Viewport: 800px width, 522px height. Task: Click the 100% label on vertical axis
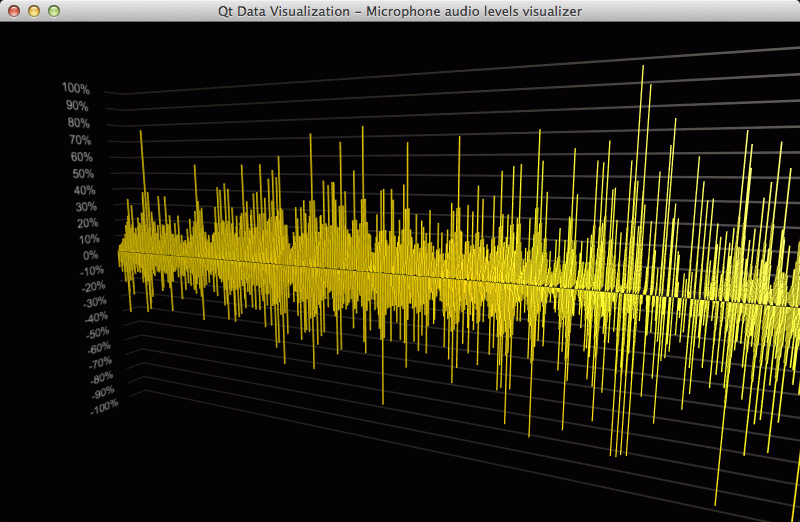pyautogui.click(x=76, y=88)
